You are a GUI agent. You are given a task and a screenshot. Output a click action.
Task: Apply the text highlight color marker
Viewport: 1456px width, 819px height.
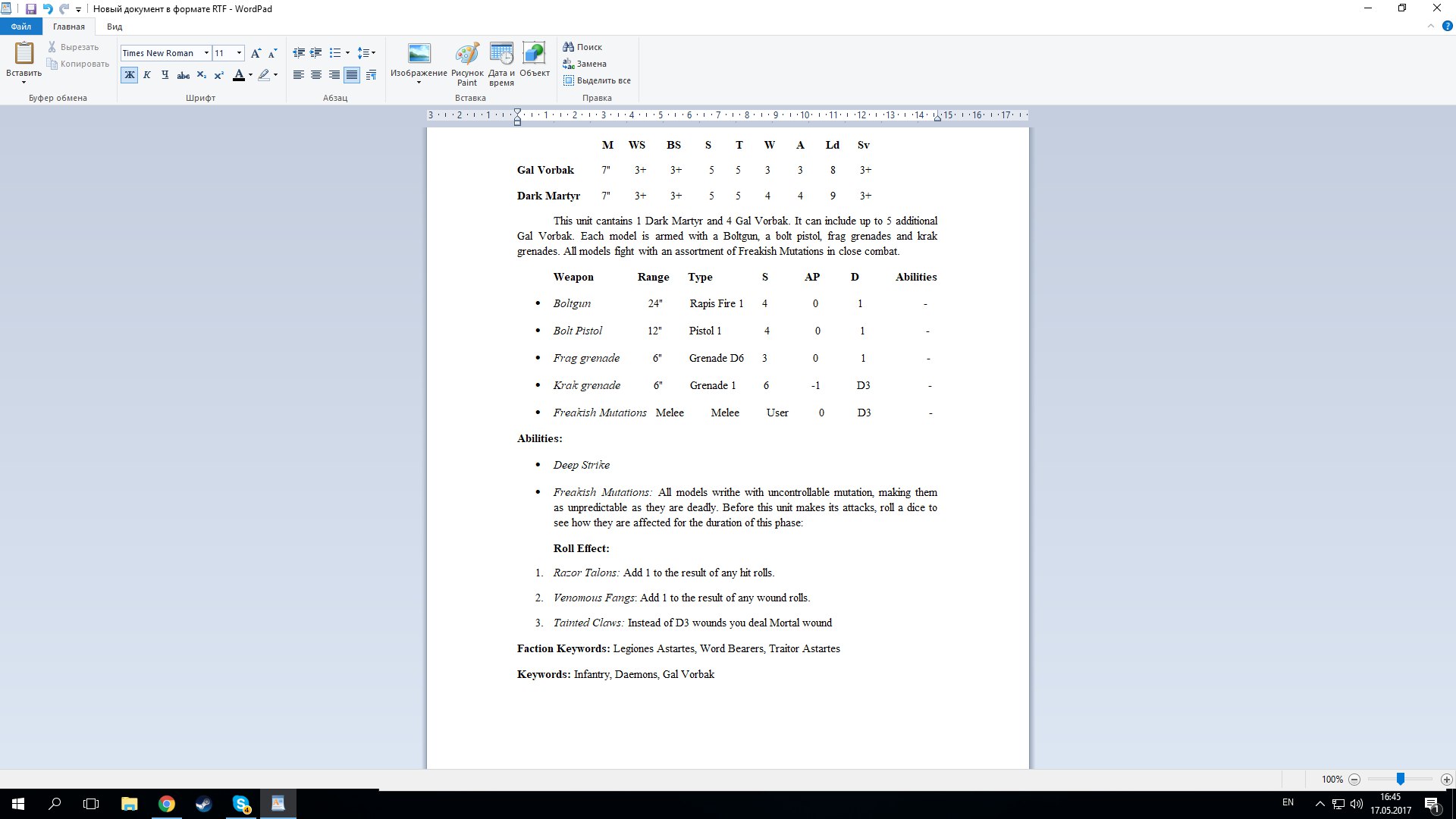pyautogui.click(x=264, y=75)
